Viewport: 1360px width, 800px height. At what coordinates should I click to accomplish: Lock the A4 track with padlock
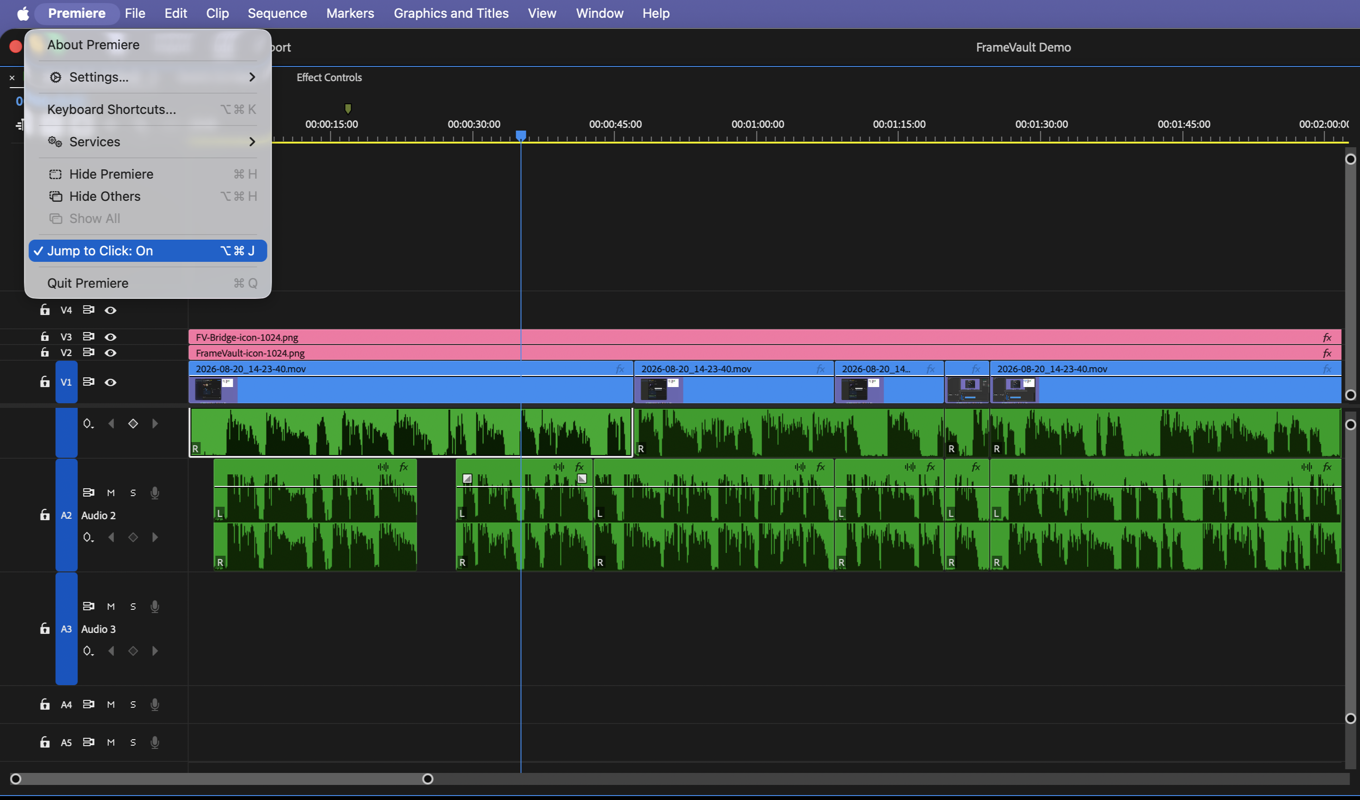click(x=44, y=705)
